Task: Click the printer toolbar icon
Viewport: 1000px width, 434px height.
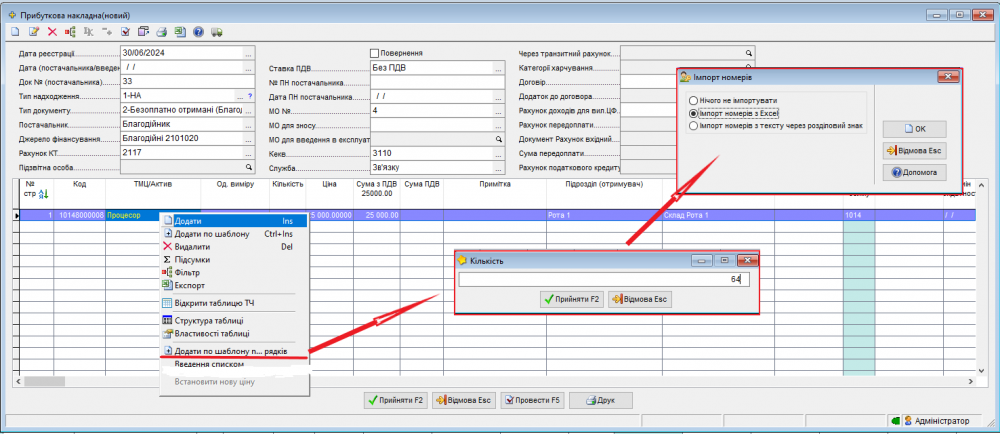Action: pos(162,31)
